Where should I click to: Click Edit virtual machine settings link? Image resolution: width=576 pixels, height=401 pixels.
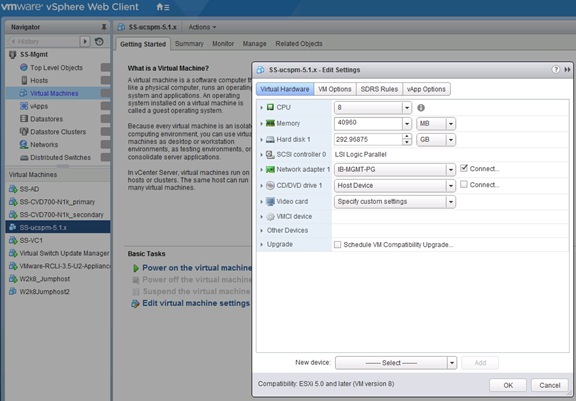[196, 303]
